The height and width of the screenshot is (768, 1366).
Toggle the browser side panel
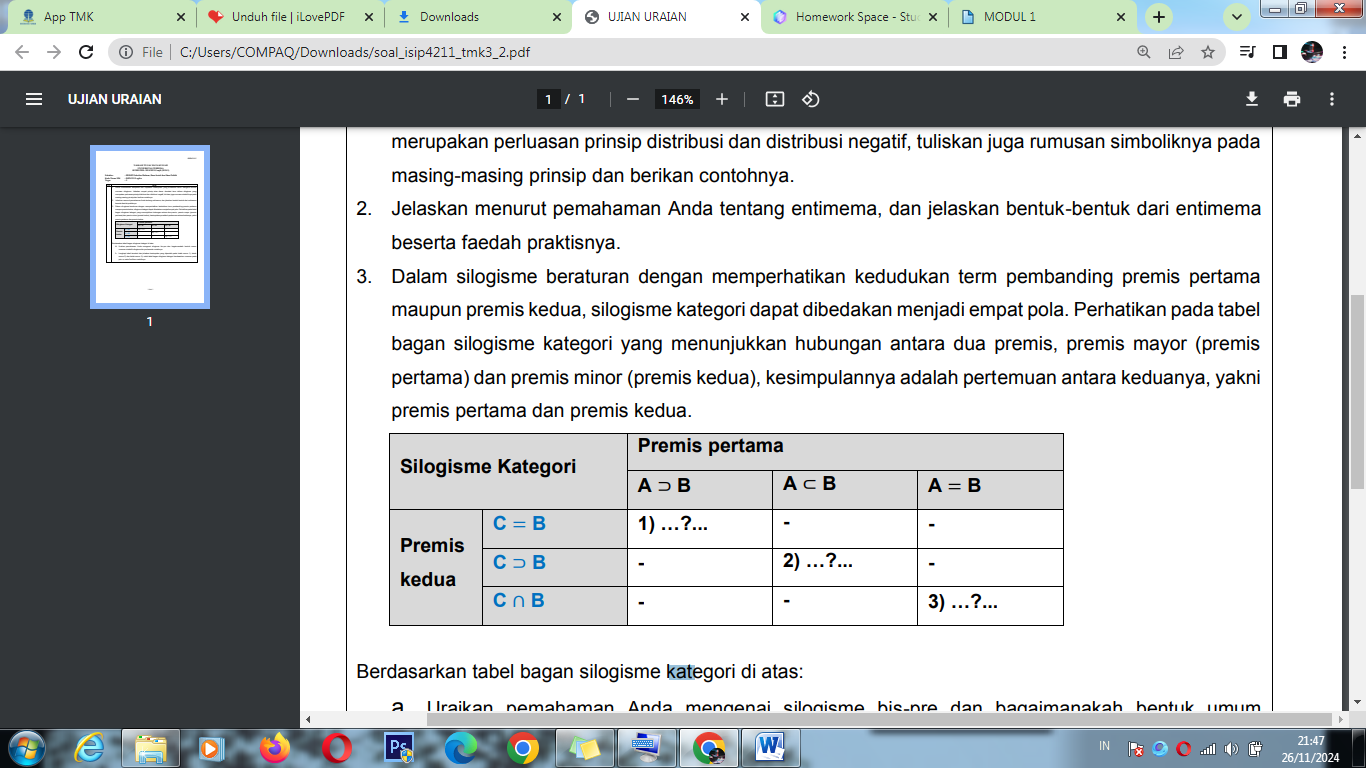point(1279,52)
